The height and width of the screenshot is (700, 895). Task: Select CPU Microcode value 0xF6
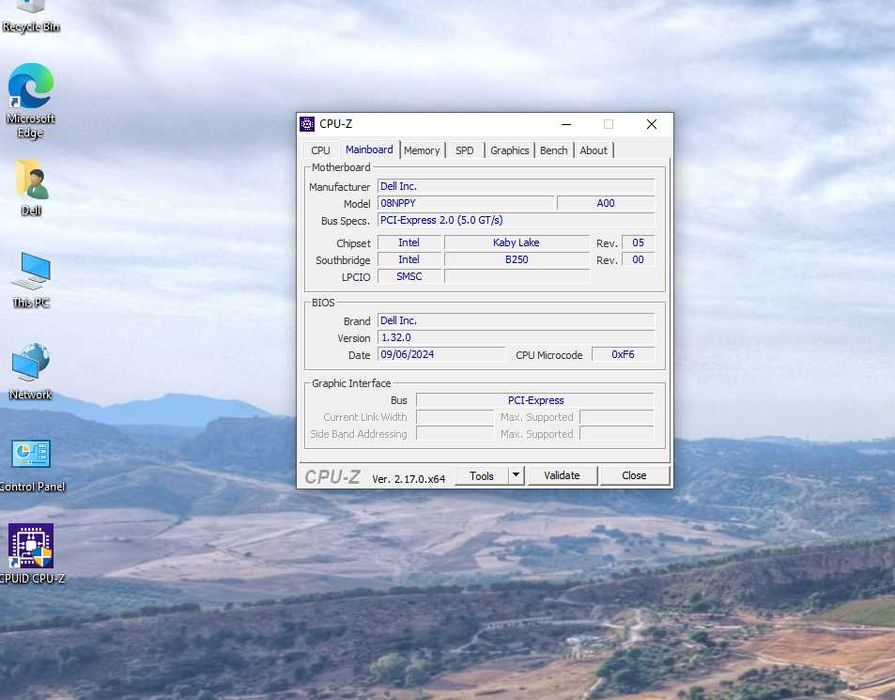(623, 355)
